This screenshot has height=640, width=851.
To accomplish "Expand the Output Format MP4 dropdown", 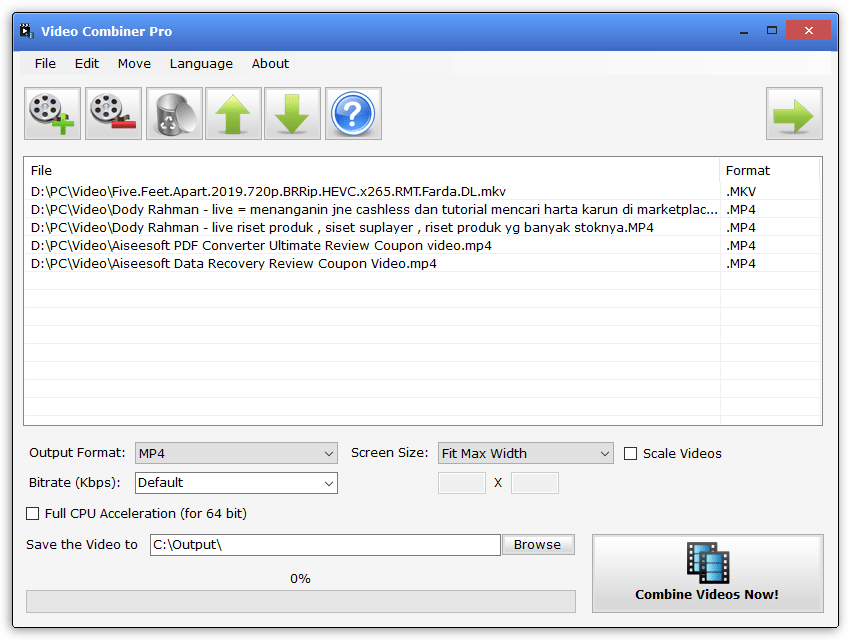I will tap(236, 454).
